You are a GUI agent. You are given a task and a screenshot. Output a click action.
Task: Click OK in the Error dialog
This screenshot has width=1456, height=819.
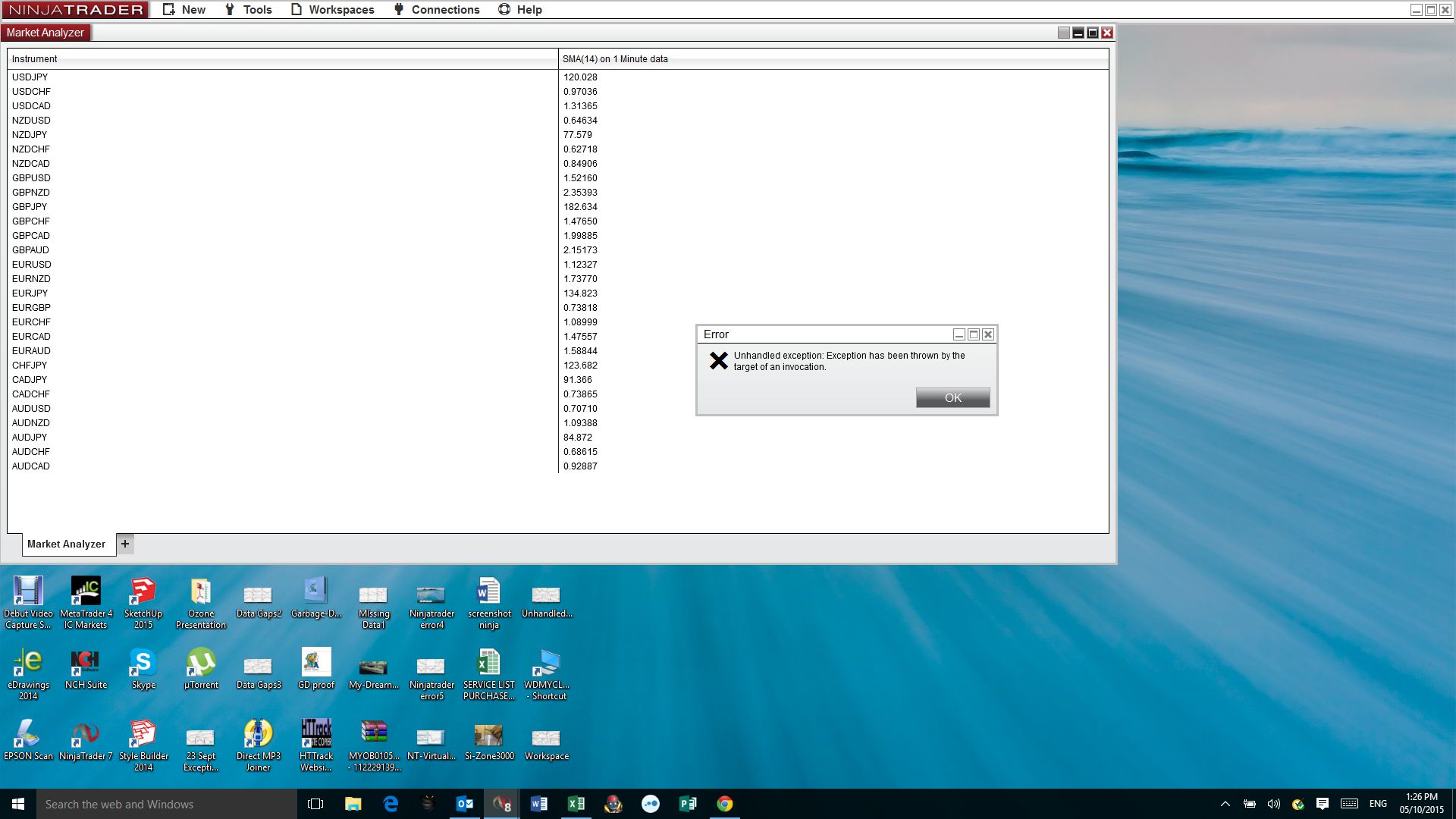[952, 398]
